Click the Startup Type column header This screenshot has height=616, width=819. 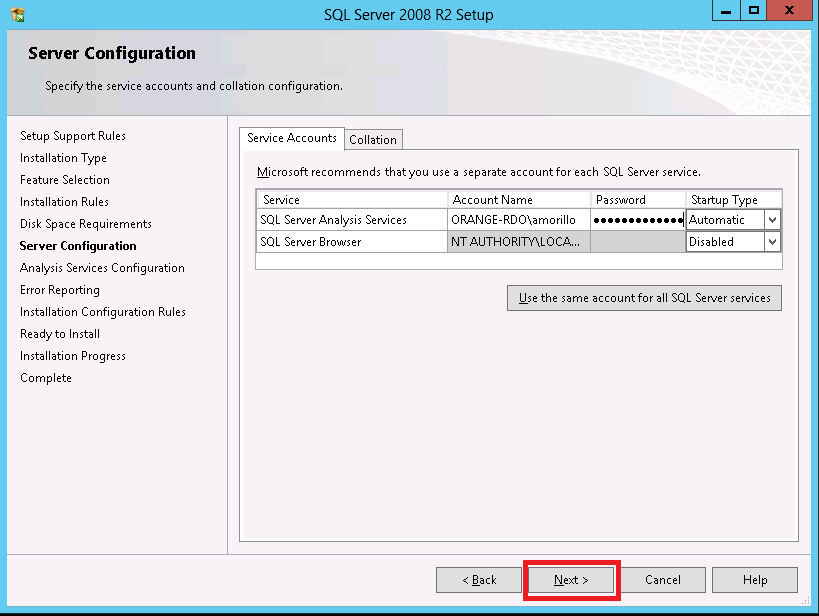(734, 200)
